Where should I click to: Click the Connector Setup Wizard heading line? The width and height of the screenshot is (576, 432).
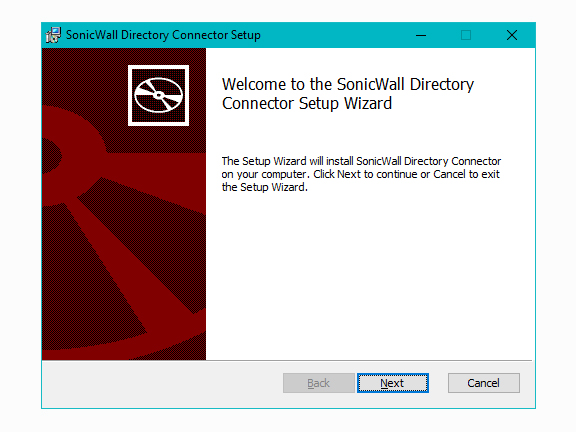(x=307, y=103)
